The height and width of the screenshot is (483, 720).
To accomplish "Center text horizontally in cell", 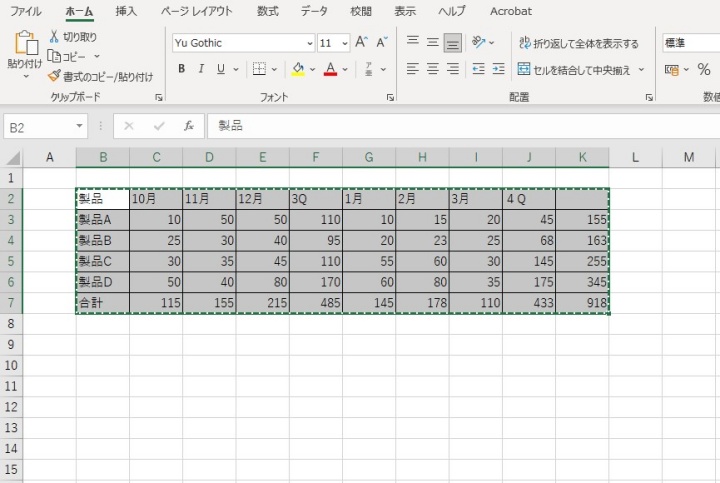I will tap(432, 69).
